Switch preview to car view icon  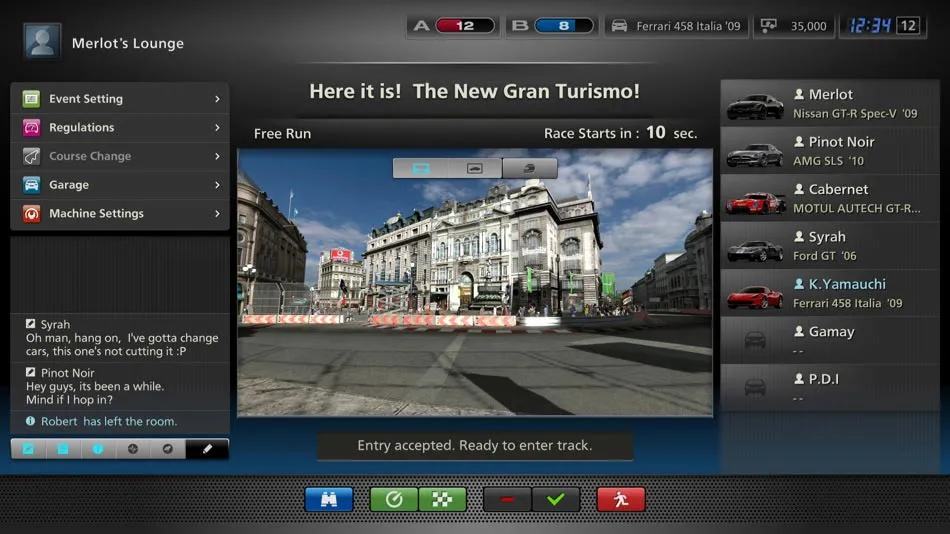(475, 168)
